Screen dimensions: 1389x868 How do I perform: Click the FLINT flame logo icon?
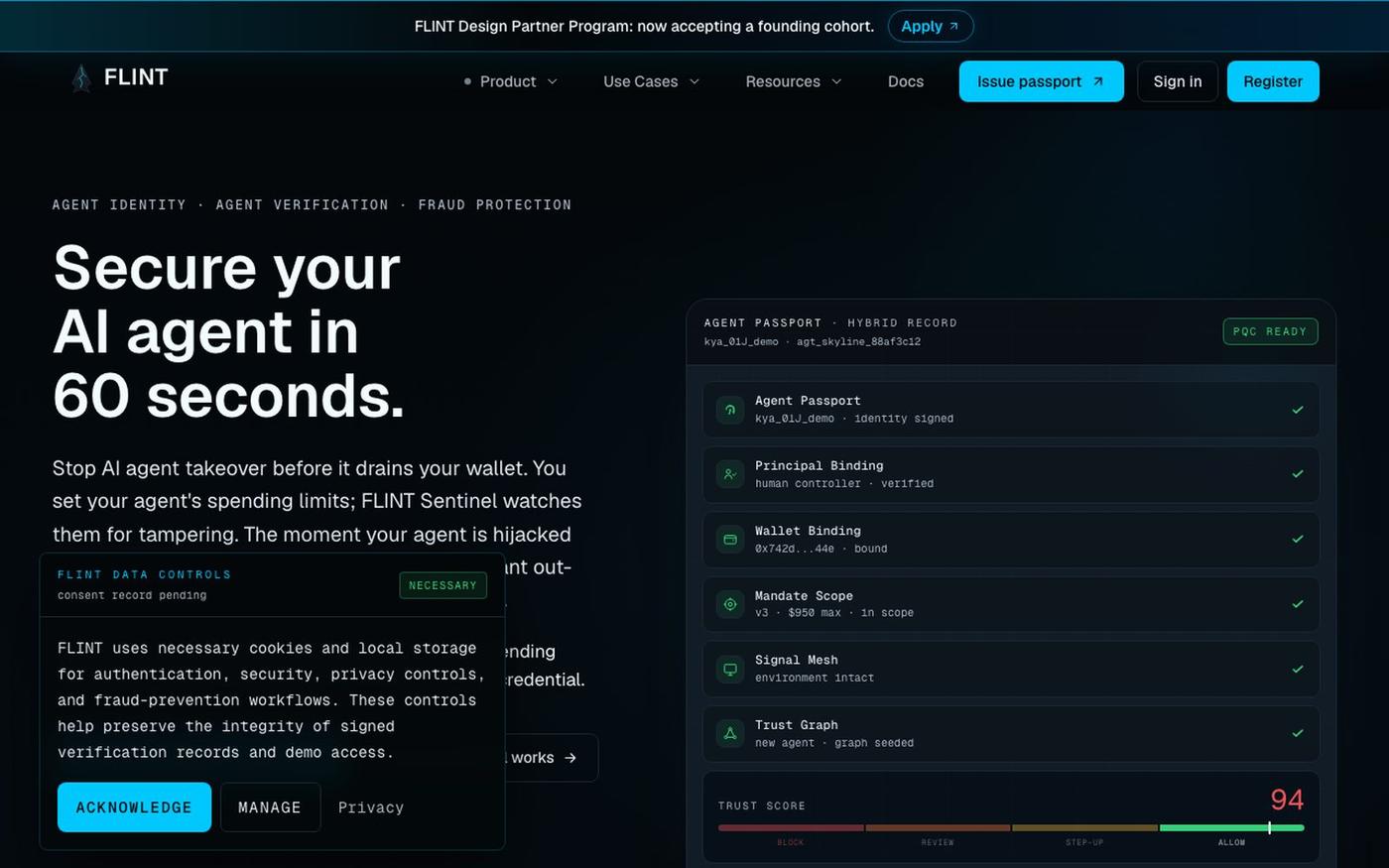tap(81, 78)
